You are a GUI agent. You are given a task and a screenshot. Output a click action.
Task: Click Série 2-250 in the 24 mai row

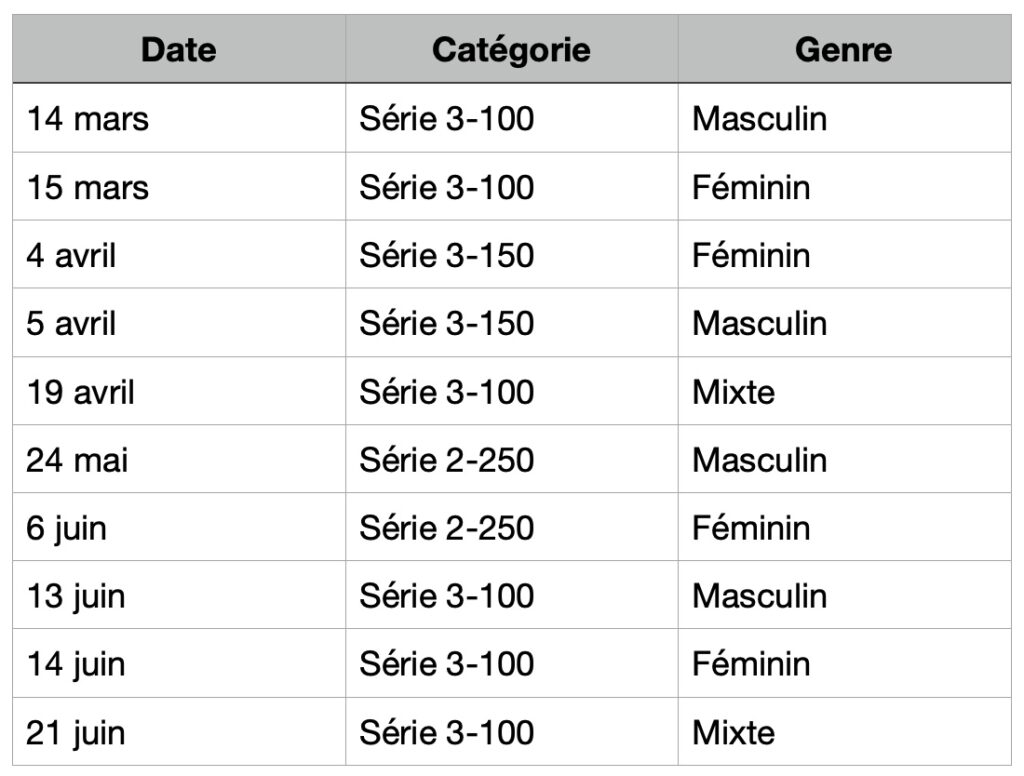[x=447, y=460]
